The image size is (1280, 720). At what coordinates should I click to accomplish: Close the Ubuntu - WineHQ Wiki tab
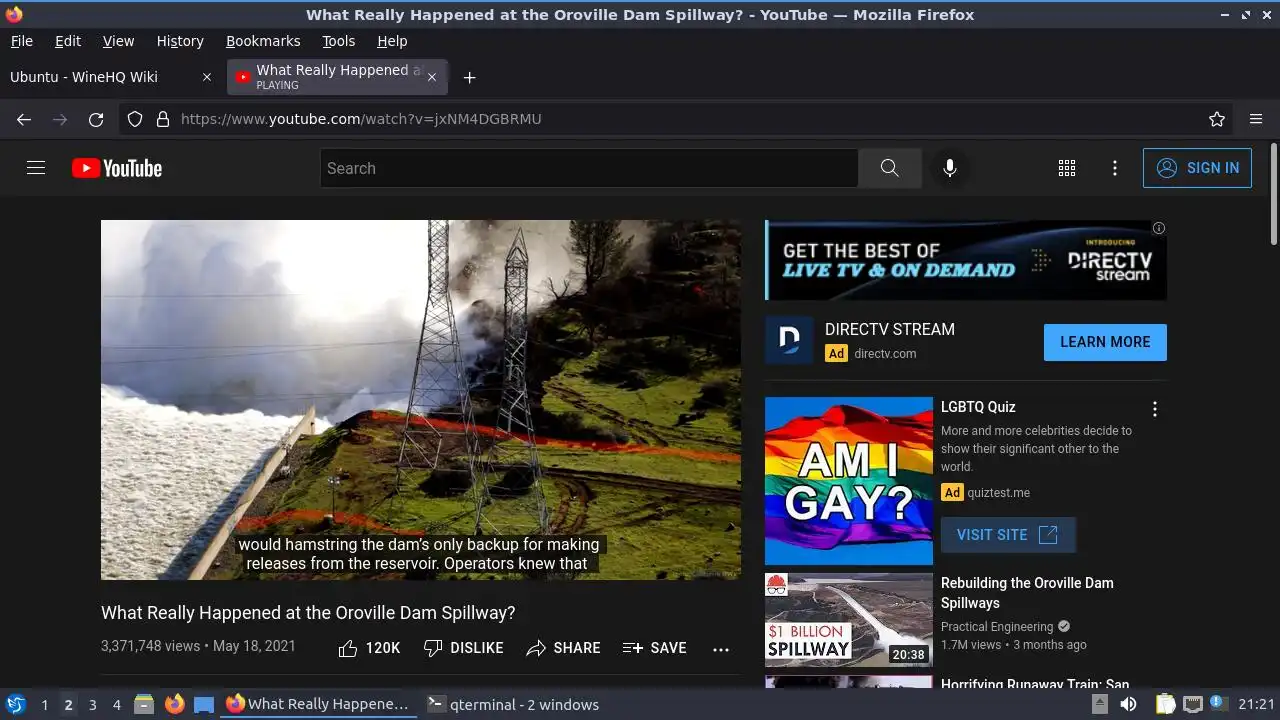point(207,77)
